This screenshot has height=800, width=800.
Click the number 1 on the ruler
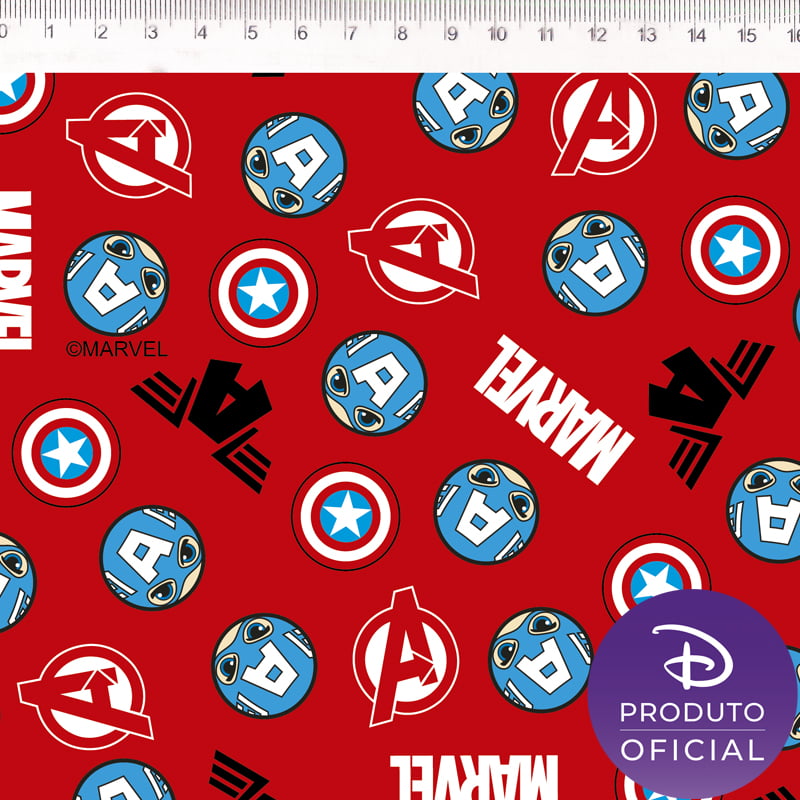(x=49, y=32)
